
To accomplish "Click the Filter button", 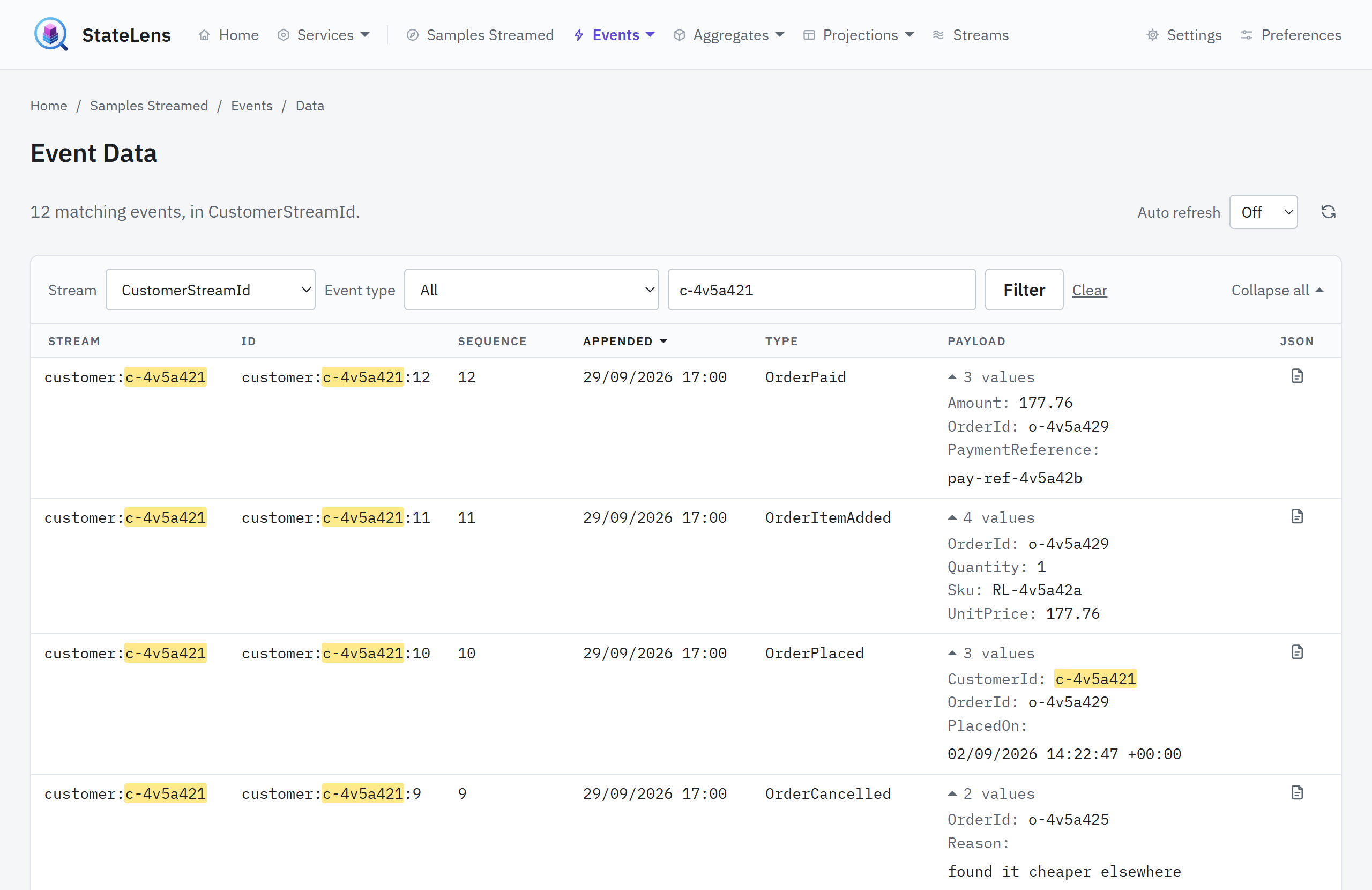I will [1024, 290].
